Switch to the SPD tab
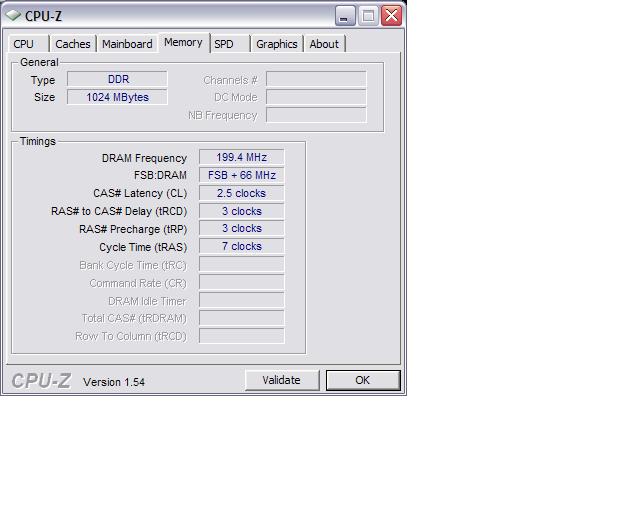The image size is (640, 512). click(230, 44)
